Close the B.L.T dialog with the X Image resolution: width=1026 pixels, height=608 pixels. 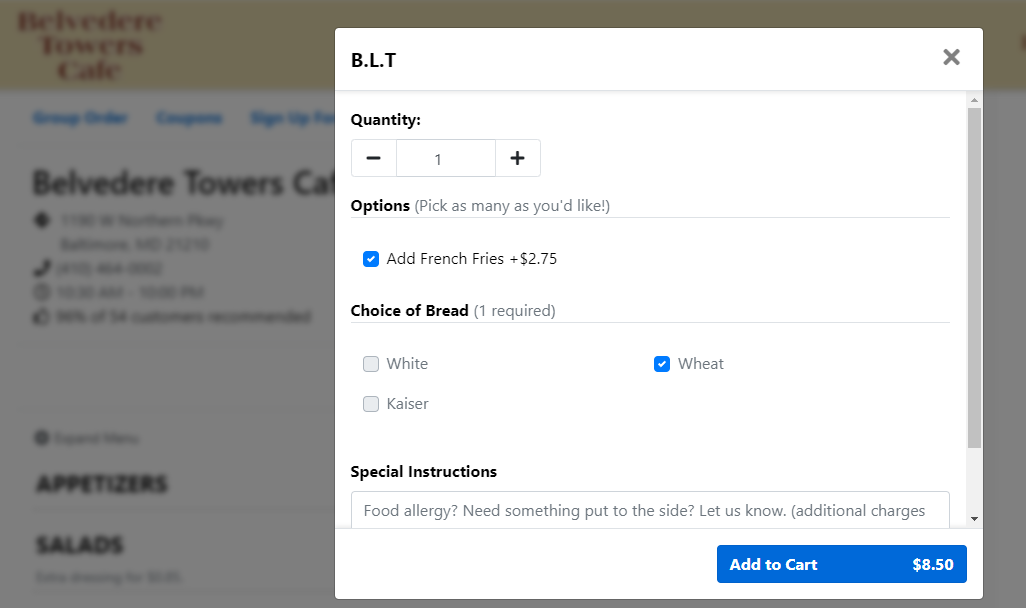pos(951,58)
